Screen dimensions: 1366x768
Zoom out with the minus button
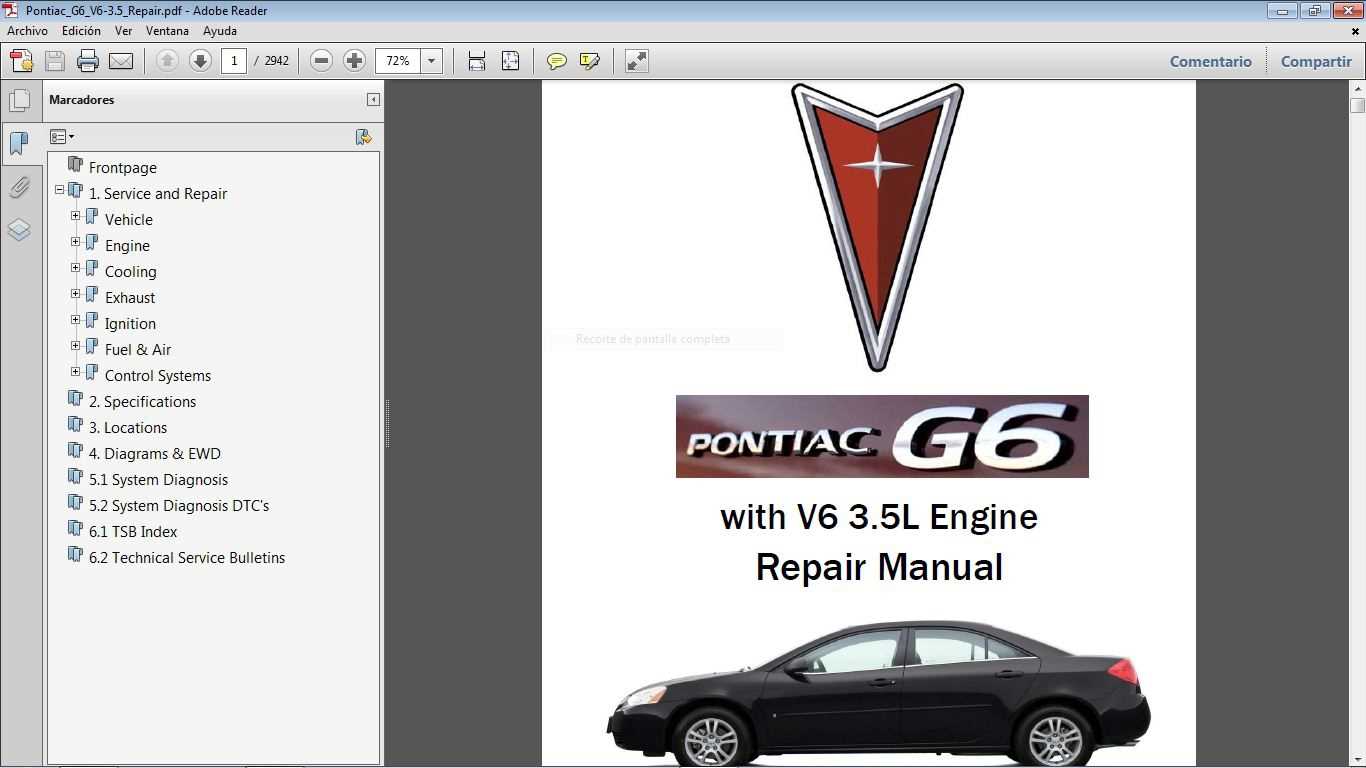tap(321, 61)
